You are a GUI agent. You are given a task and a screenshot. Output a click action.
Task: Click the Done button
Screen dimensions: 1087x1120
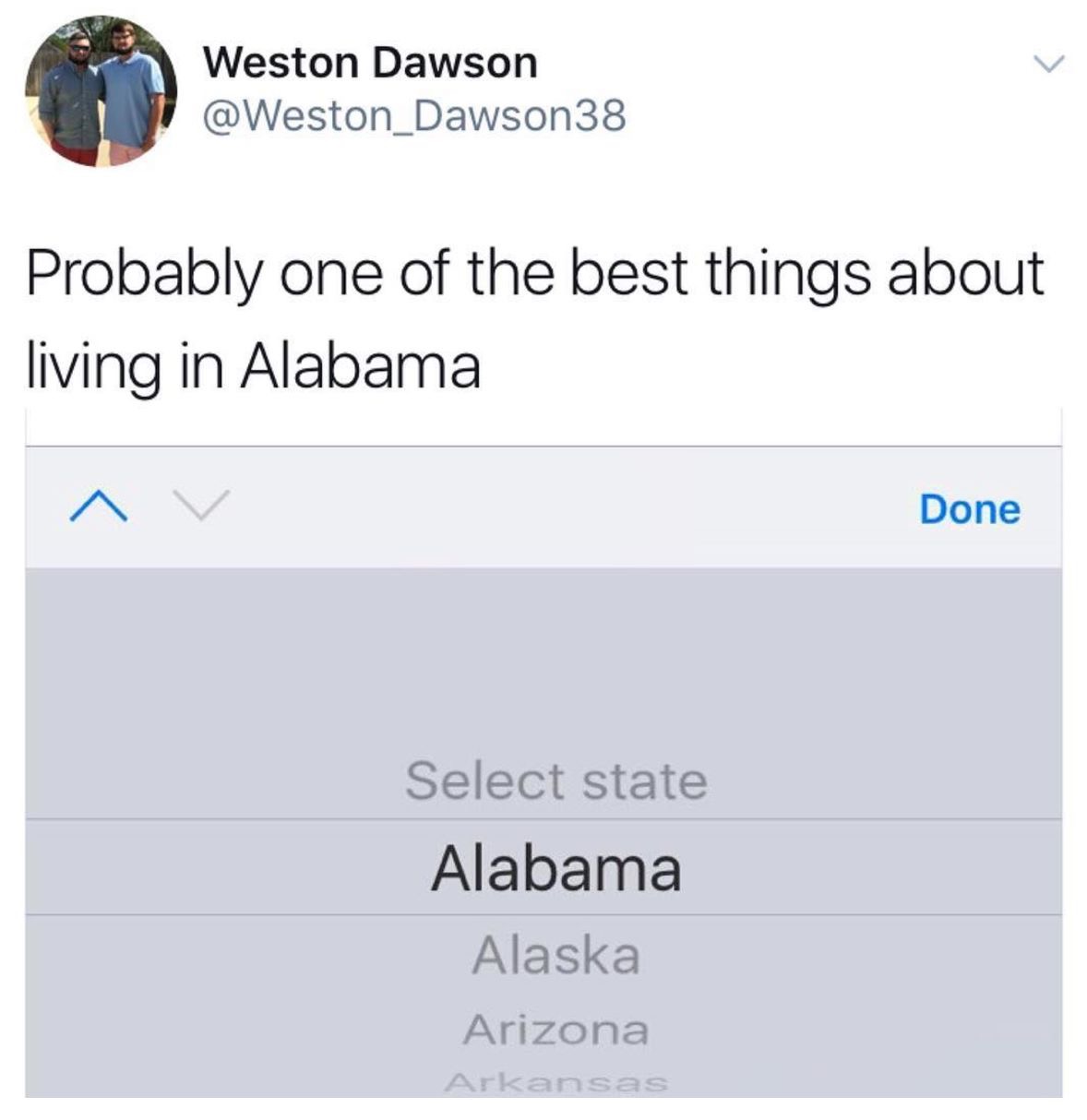tap(970, 509)
